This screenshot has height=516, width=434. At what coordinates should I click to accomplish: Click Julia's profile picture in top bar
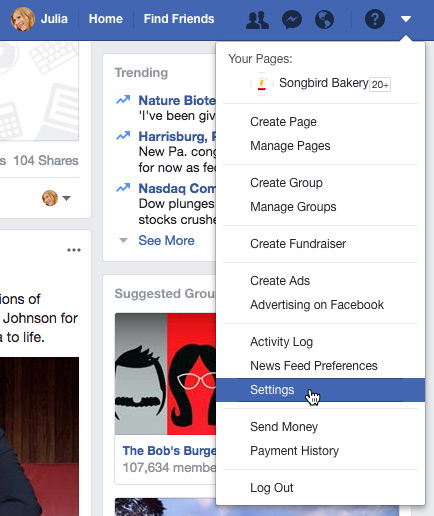[23, 19]
